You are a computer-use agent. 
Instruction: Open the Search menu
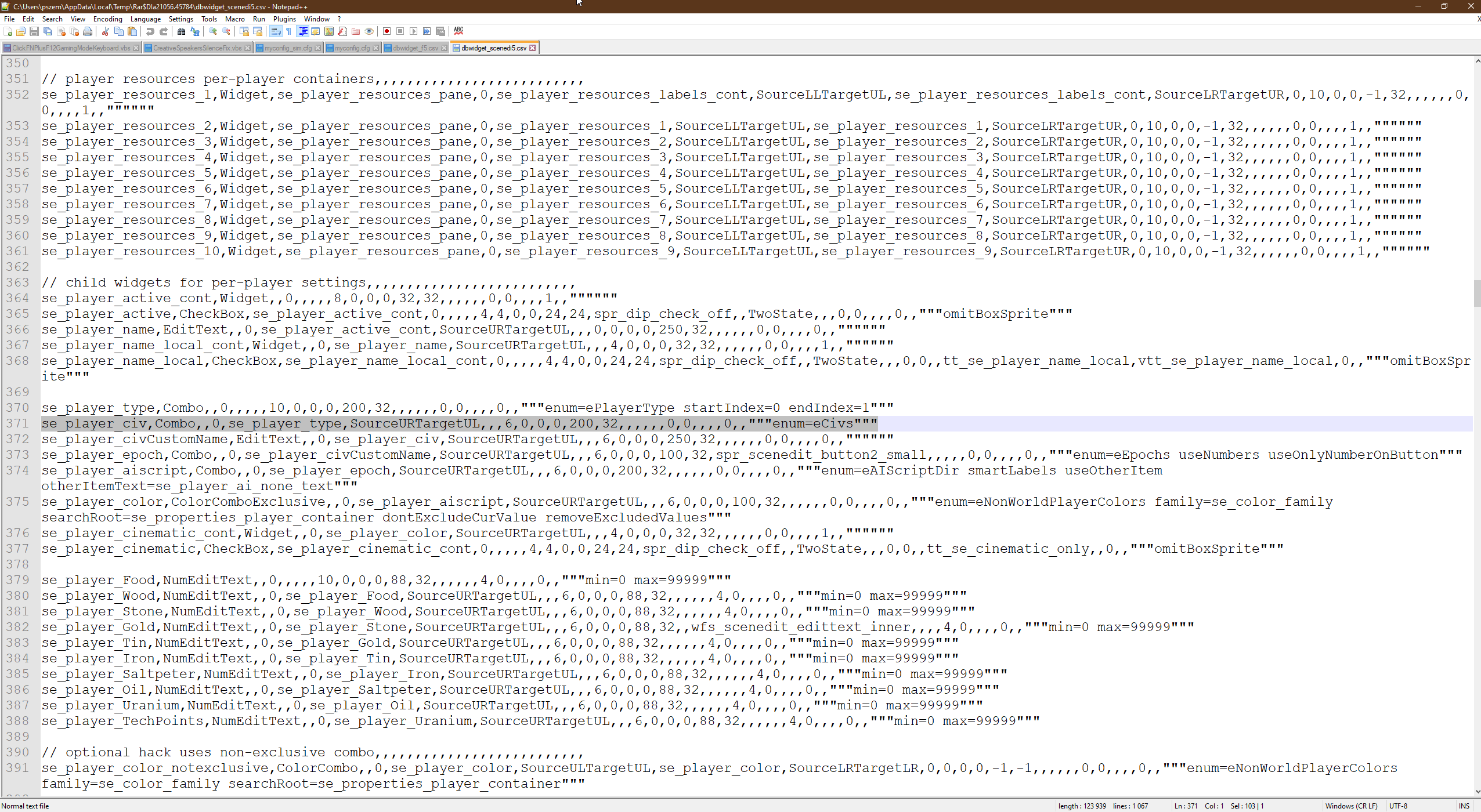(52, 19)
